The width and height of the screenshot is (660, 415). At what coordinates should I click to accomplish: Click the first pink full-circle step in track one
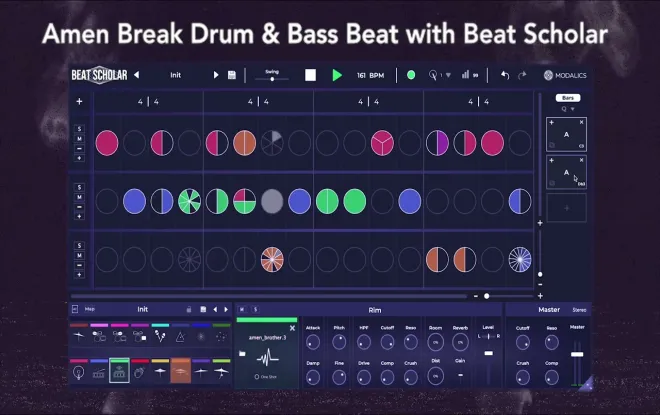click(107, 143)
